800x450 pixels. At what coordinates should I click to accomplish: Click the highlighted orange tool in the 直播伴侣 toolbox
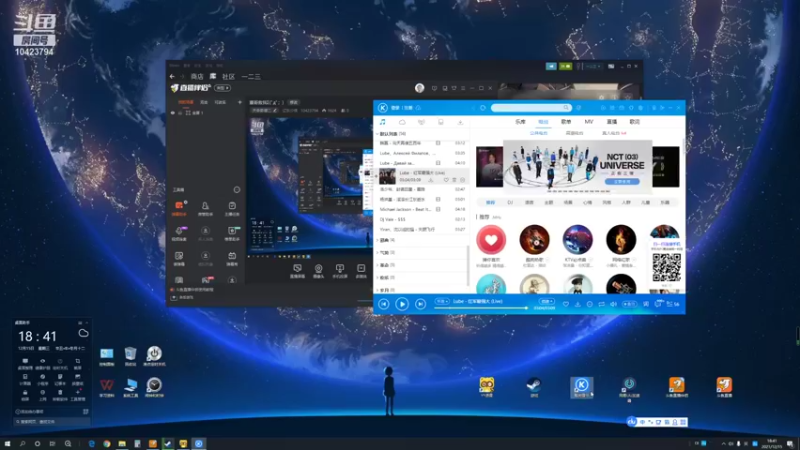[179, 206]
